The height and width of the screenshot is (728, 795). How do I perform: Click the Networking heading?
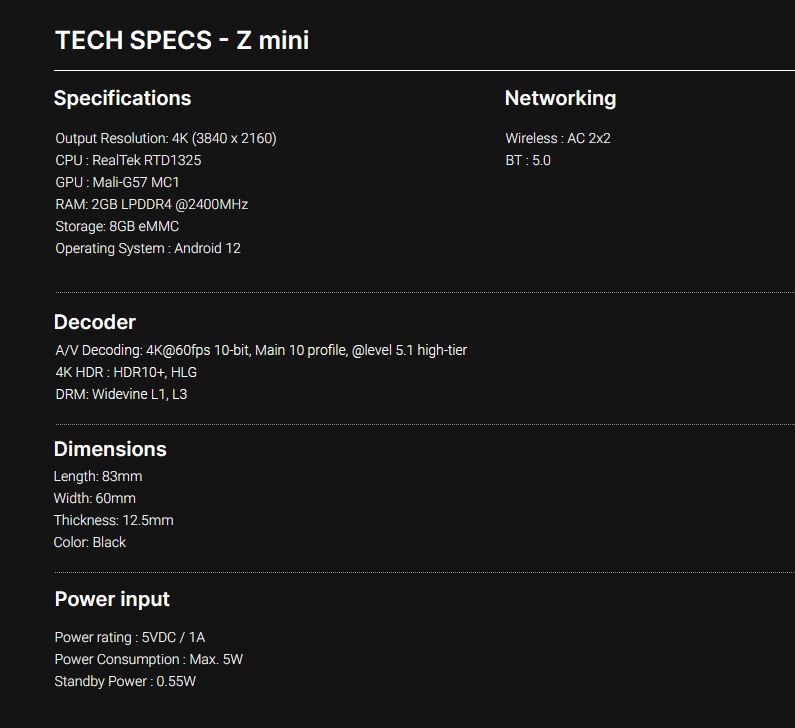click(x=560, y=98)
